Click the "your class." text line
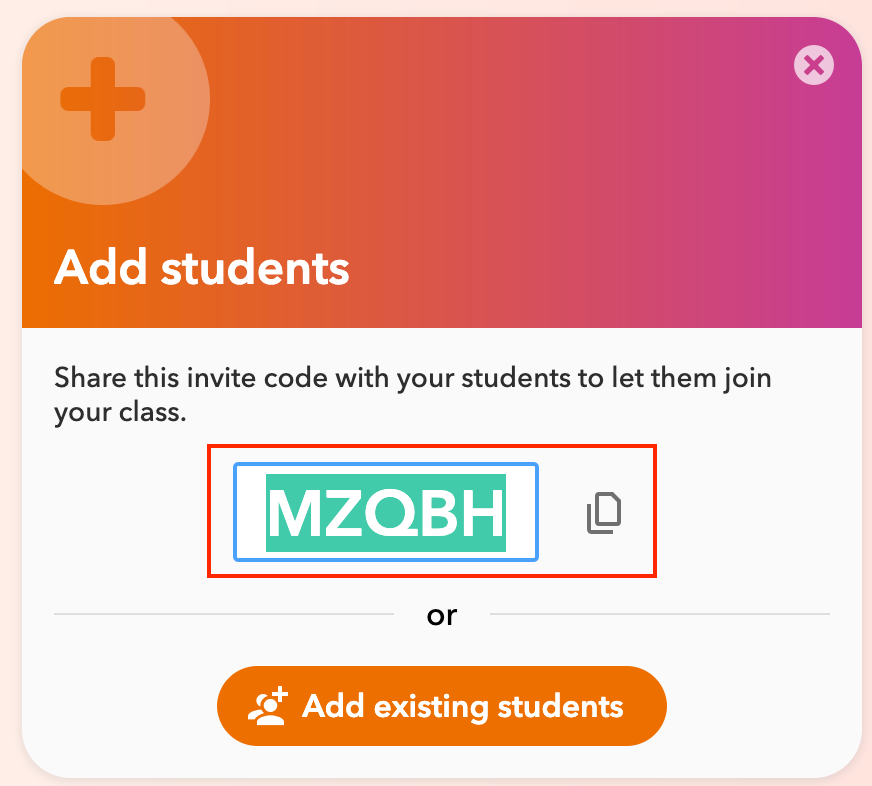 [120, 413]
